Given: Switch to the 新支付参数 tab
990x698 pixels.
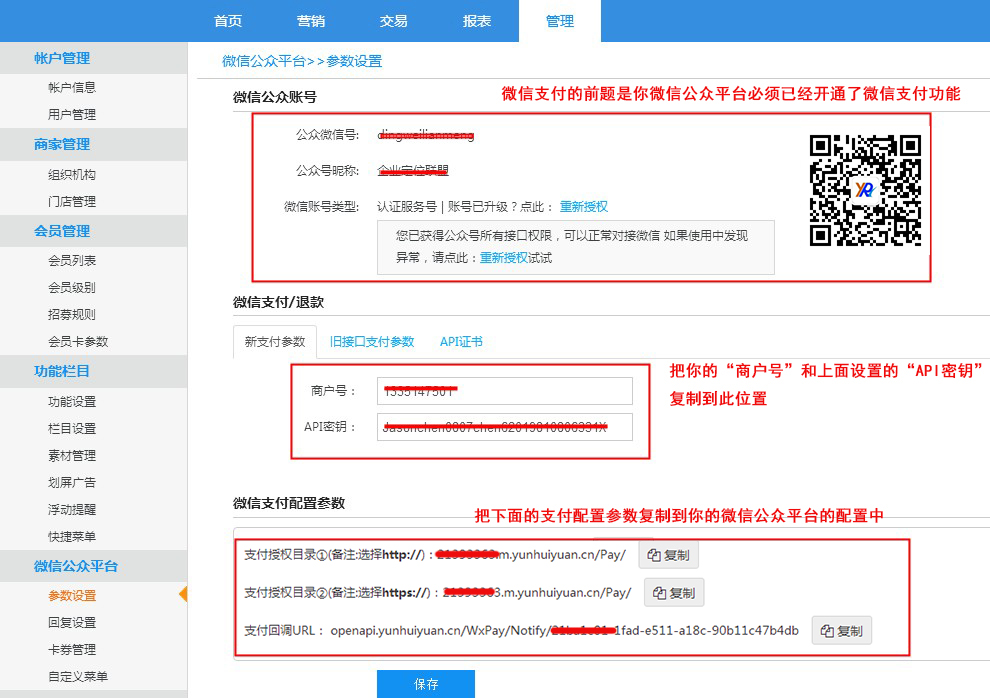Looking at the screenshot, I should pyautogui.click(x=275, y=342).
